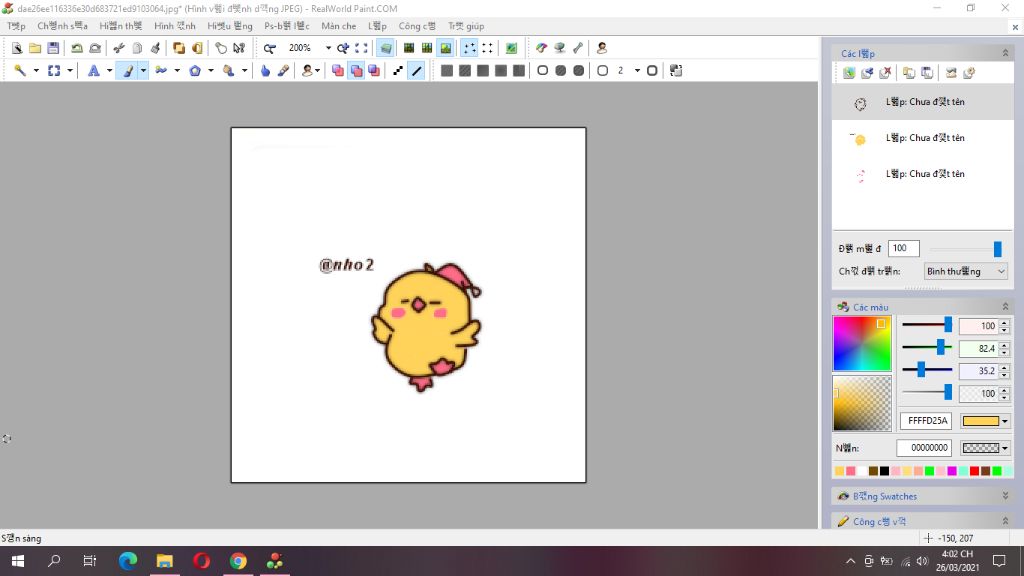Select the magic wand tool
Screen dimensions: 1024x576
[x=20, y=71]
